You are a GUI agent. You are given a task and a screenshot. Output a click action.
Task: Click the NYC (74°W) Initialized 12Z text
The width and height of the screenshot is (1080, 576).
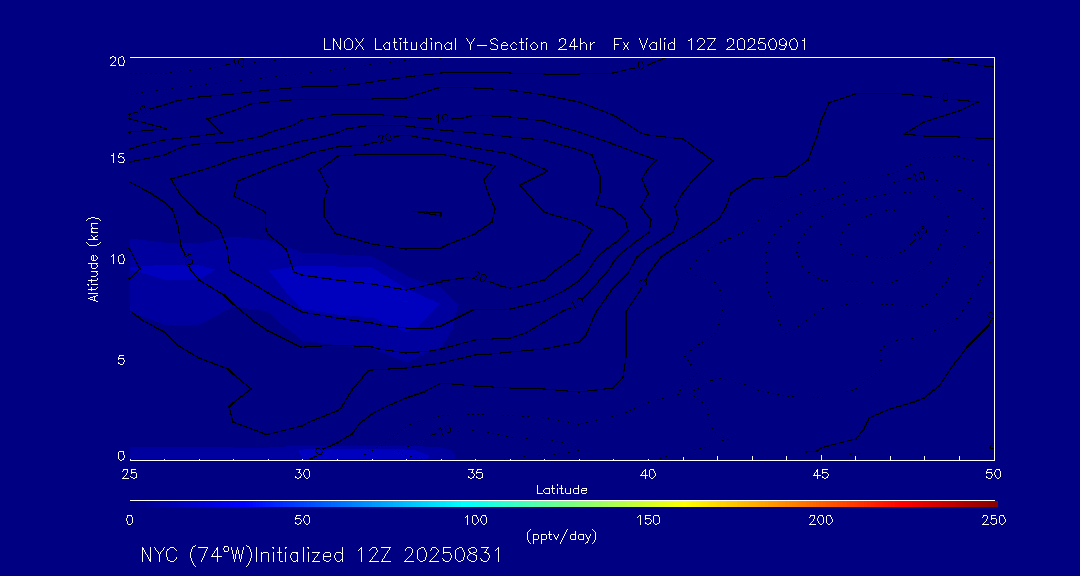click(x=321, y=556)
